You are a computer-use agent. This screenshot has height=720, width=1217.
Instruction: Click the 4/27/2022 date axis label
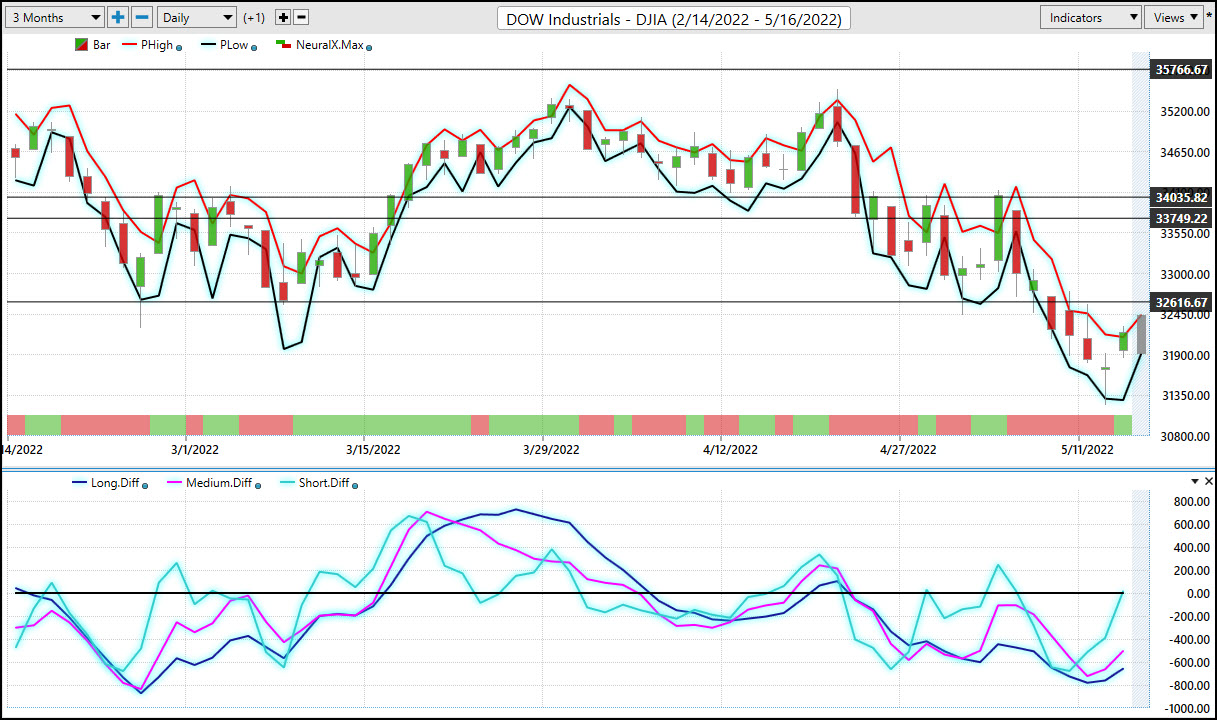tap(908, 451)
